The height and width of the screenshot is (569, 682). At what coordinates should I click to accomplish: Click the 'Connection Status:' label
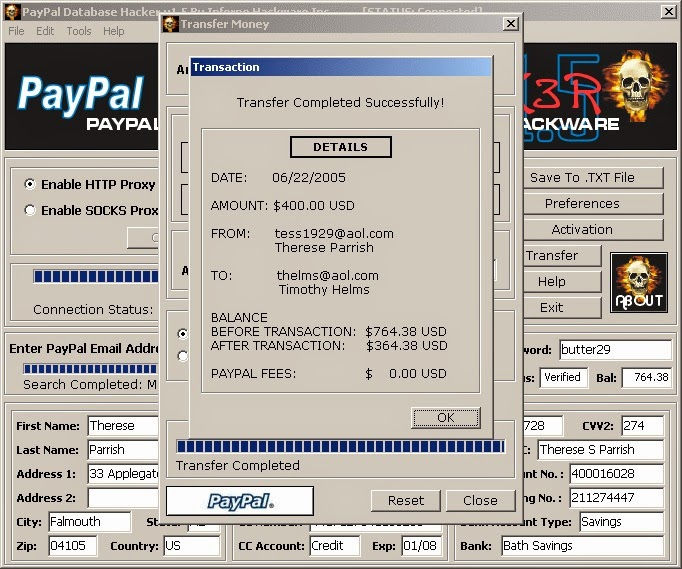pyautogui.click(x=93, y=309)
